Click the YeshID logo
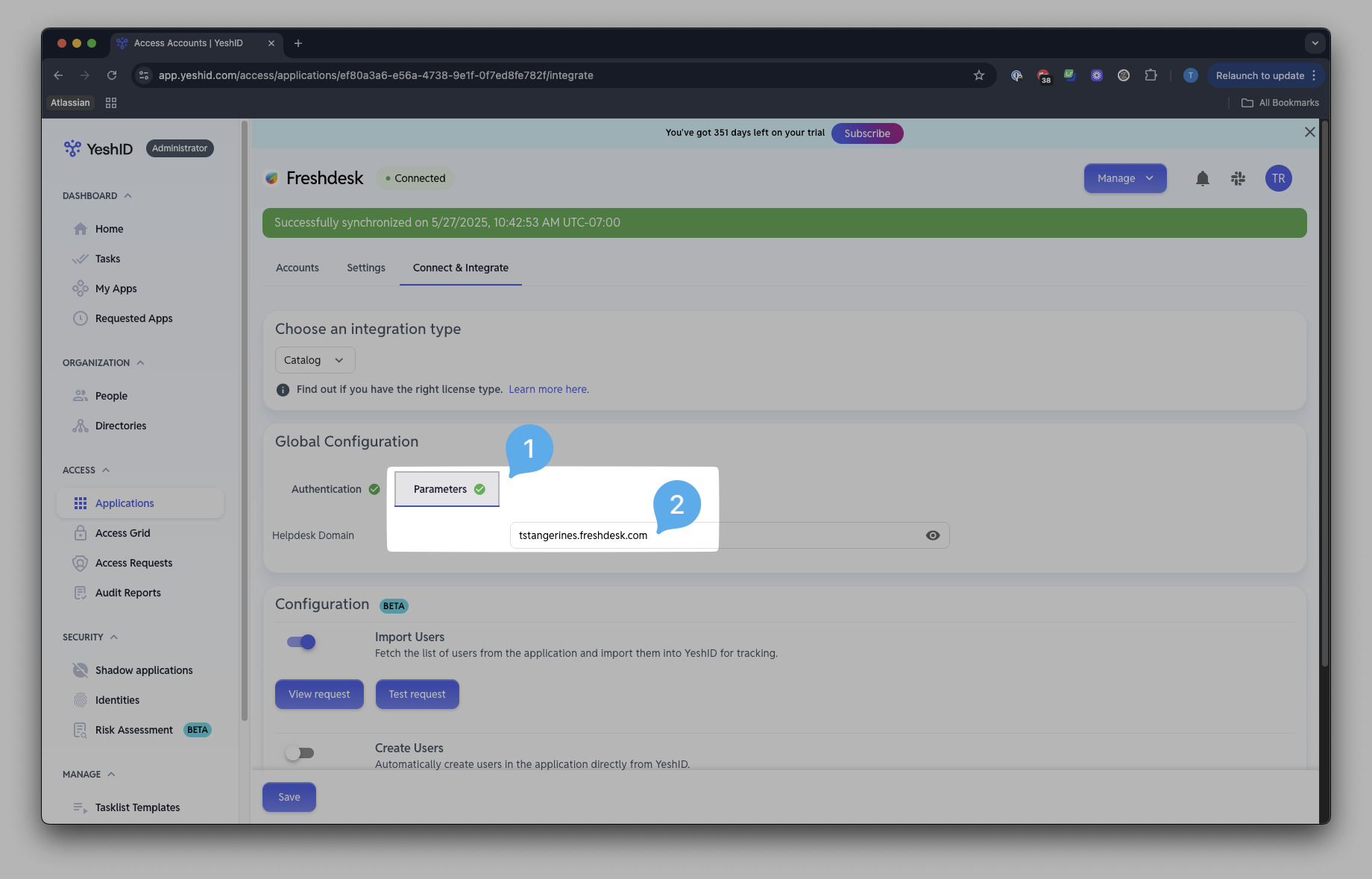Screen dimensions: 1372x879 point(98,148)
